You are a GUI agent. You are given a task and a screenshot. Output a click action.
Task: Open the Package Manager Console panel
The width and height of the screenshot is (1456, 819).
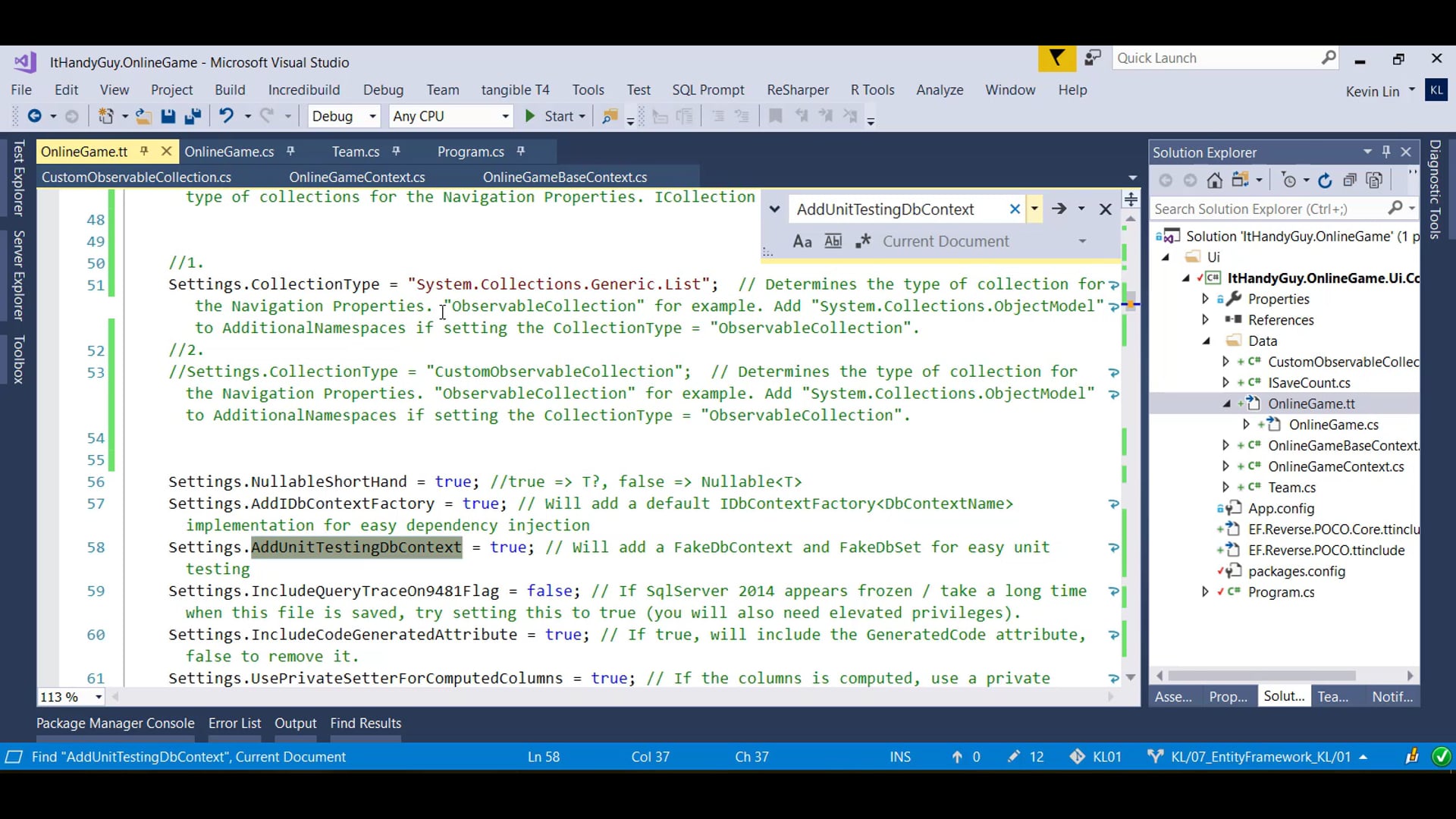click(114, 723)
